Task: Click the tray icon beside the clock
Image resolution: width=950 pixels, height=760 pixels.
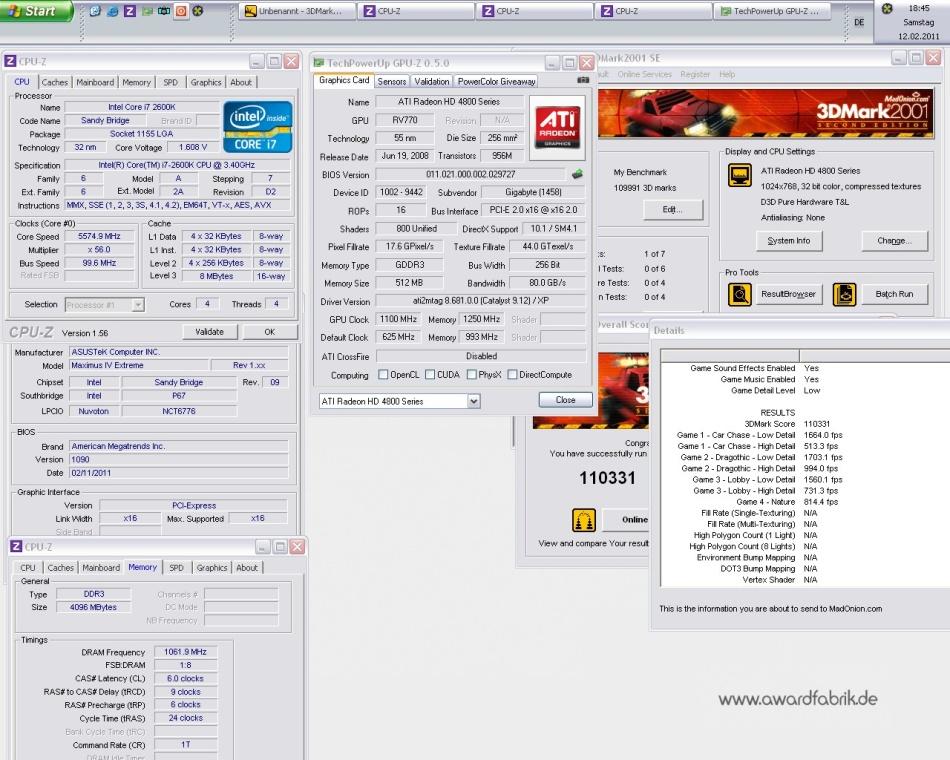Action: tap(887, 8)
